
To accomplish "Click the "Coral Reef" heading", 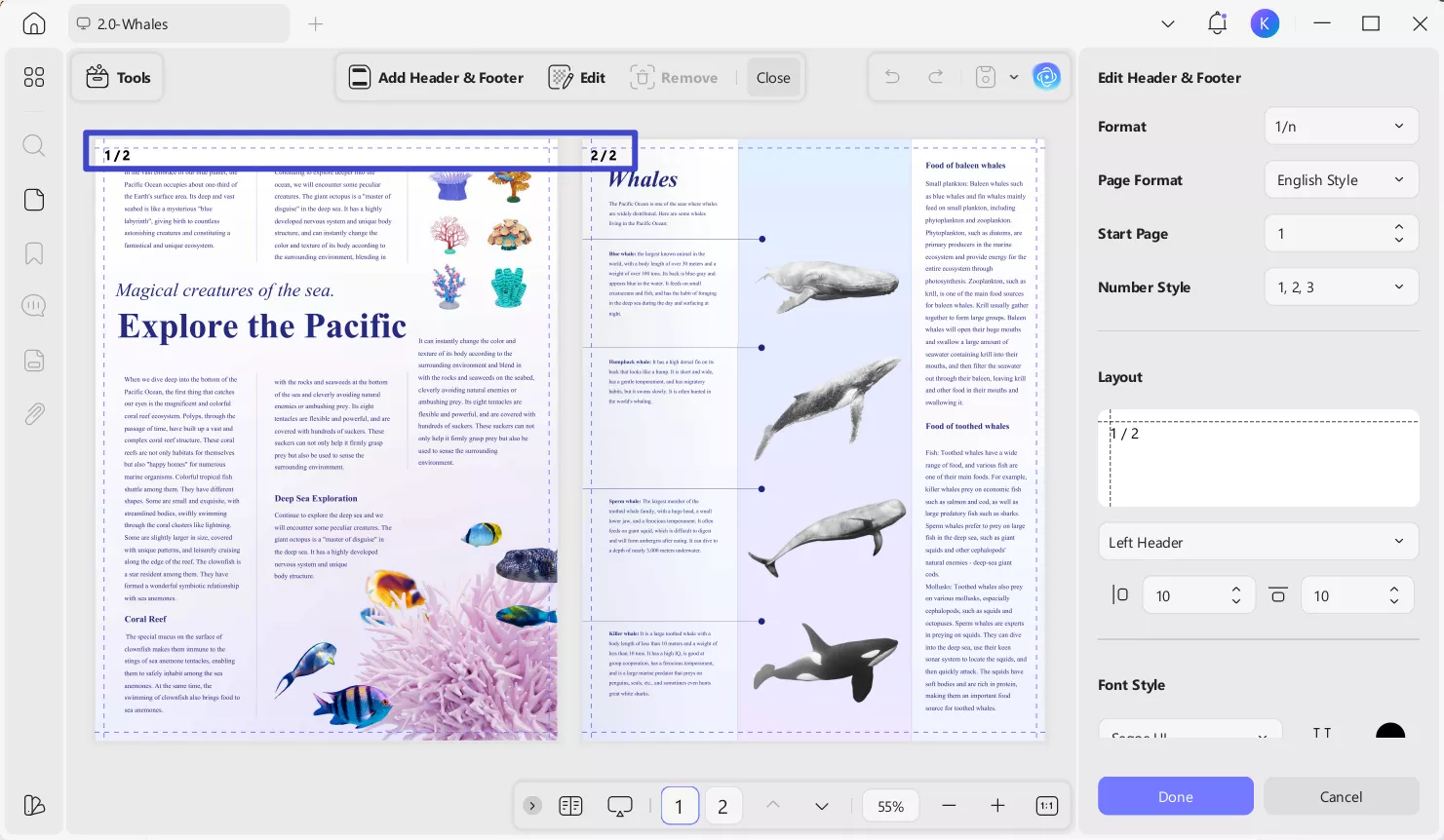I will (145, 619).
